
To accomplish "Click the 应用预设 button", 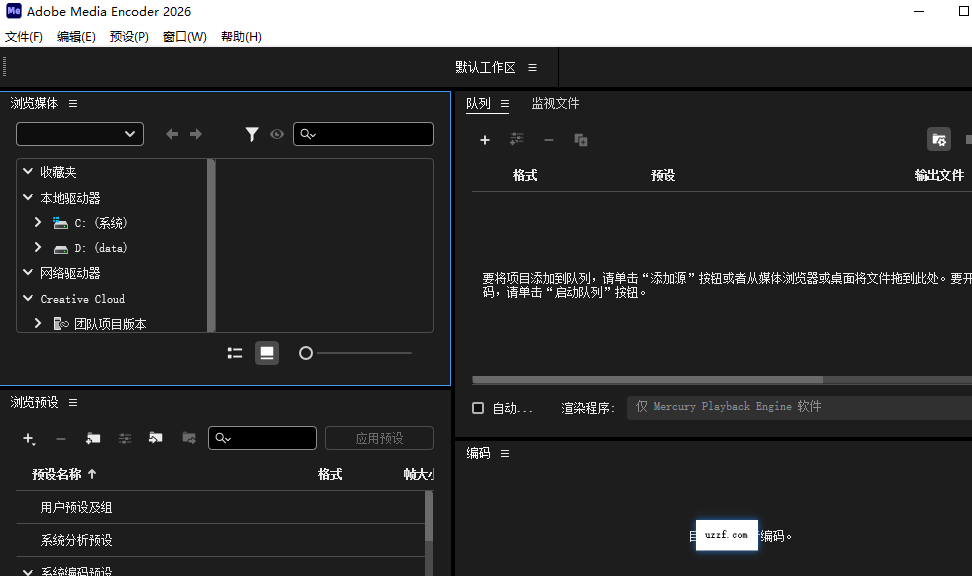I will click(379, 438).
